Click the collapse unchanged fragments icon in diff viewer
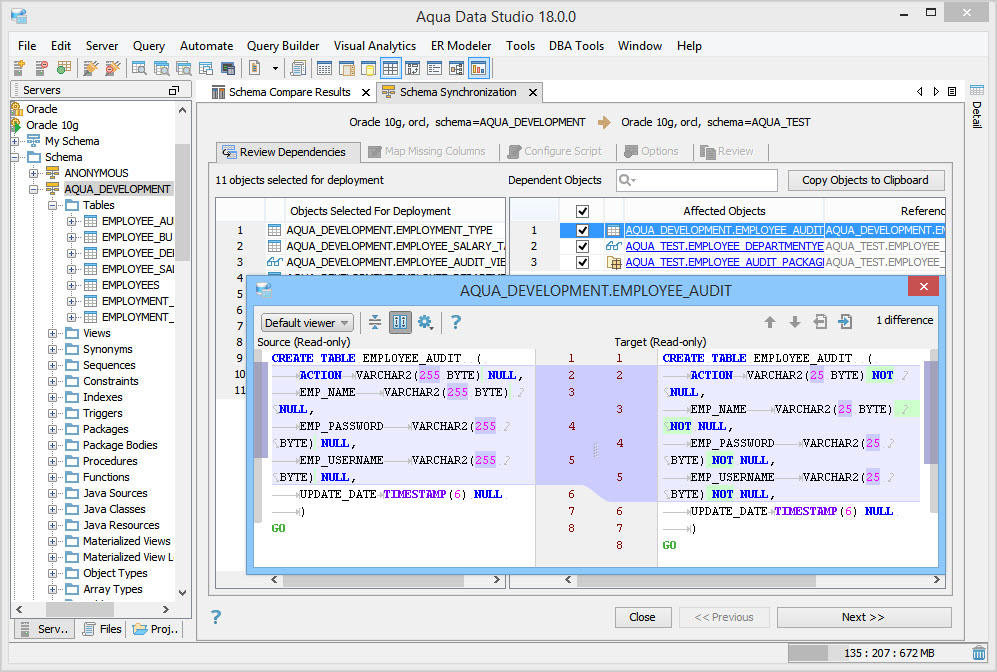This screenshot has height=672, width=997. 375,322
